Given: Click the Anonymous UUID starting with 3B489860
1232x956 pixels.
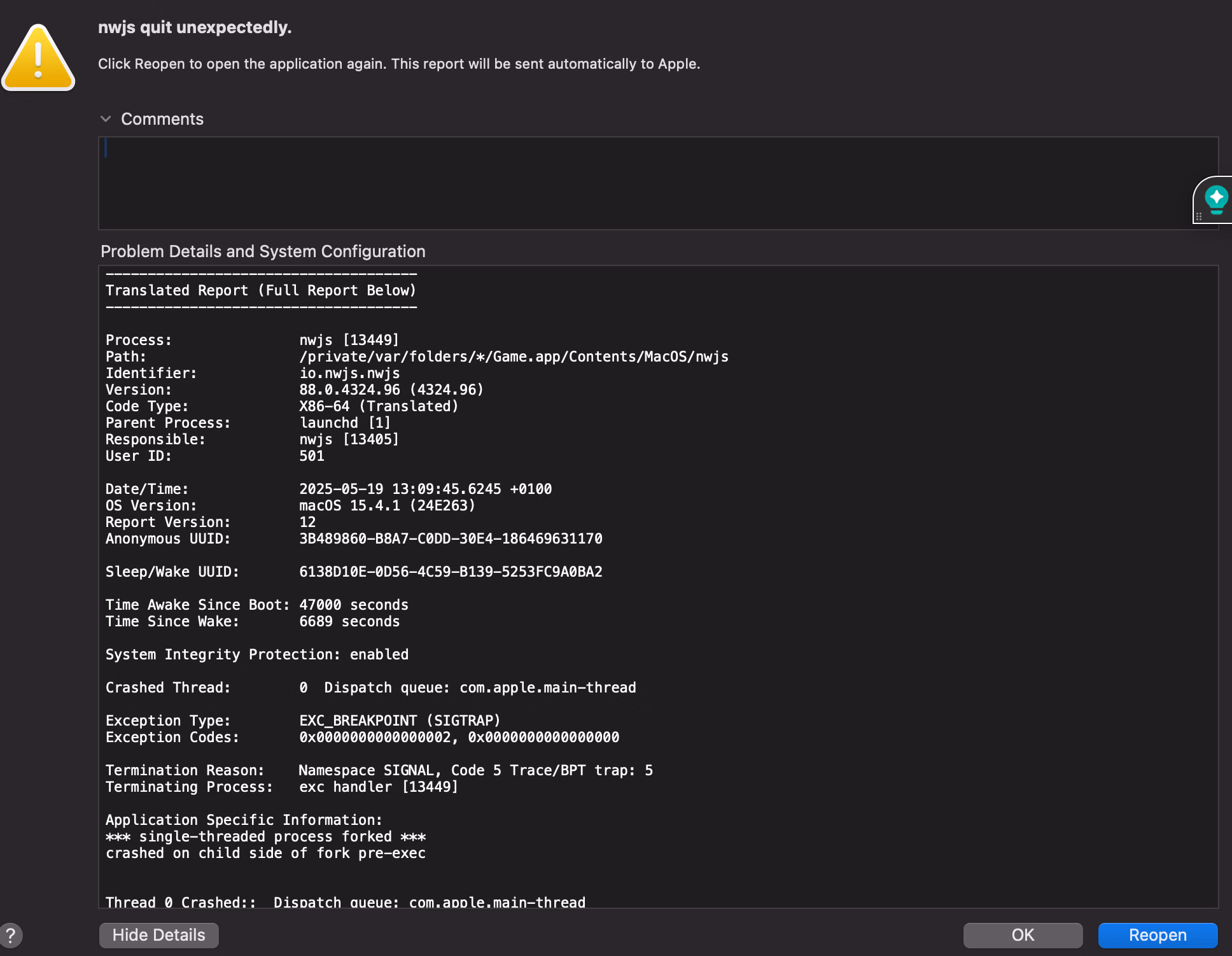Looking at the screenshot, I should click(x=451, y=538).
